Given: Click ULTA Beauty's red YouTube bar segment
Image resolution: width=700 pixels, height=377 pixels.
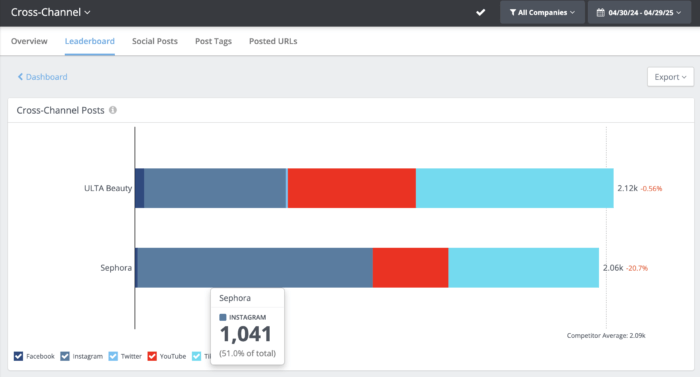Looking at the screenshot, I should (352, 188).
